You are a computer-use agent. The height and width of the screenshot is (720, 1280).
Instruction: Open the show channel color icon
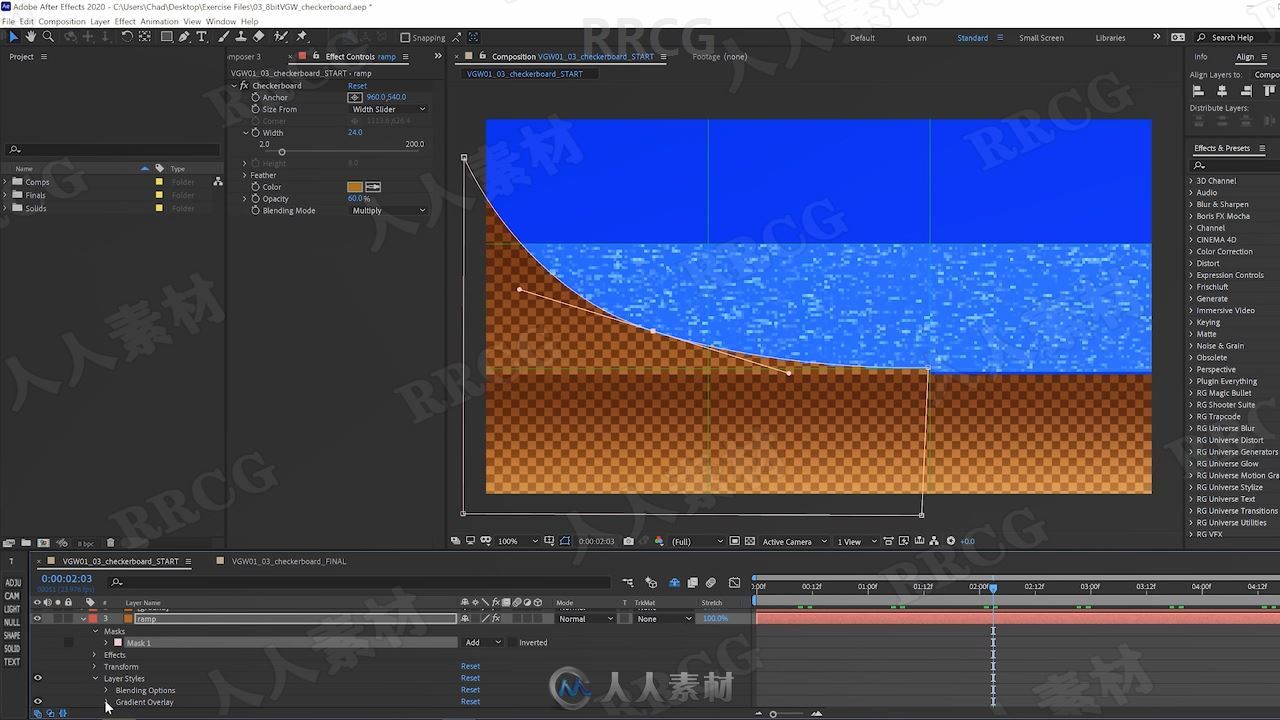(658, 541)
